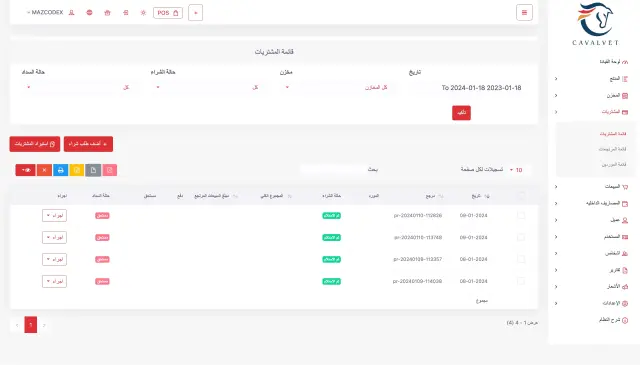This screenshot has height=365, width=640.
Task: Open the warehouse filter dropdown
Action: pyautogui.click(x=337, y=87)
